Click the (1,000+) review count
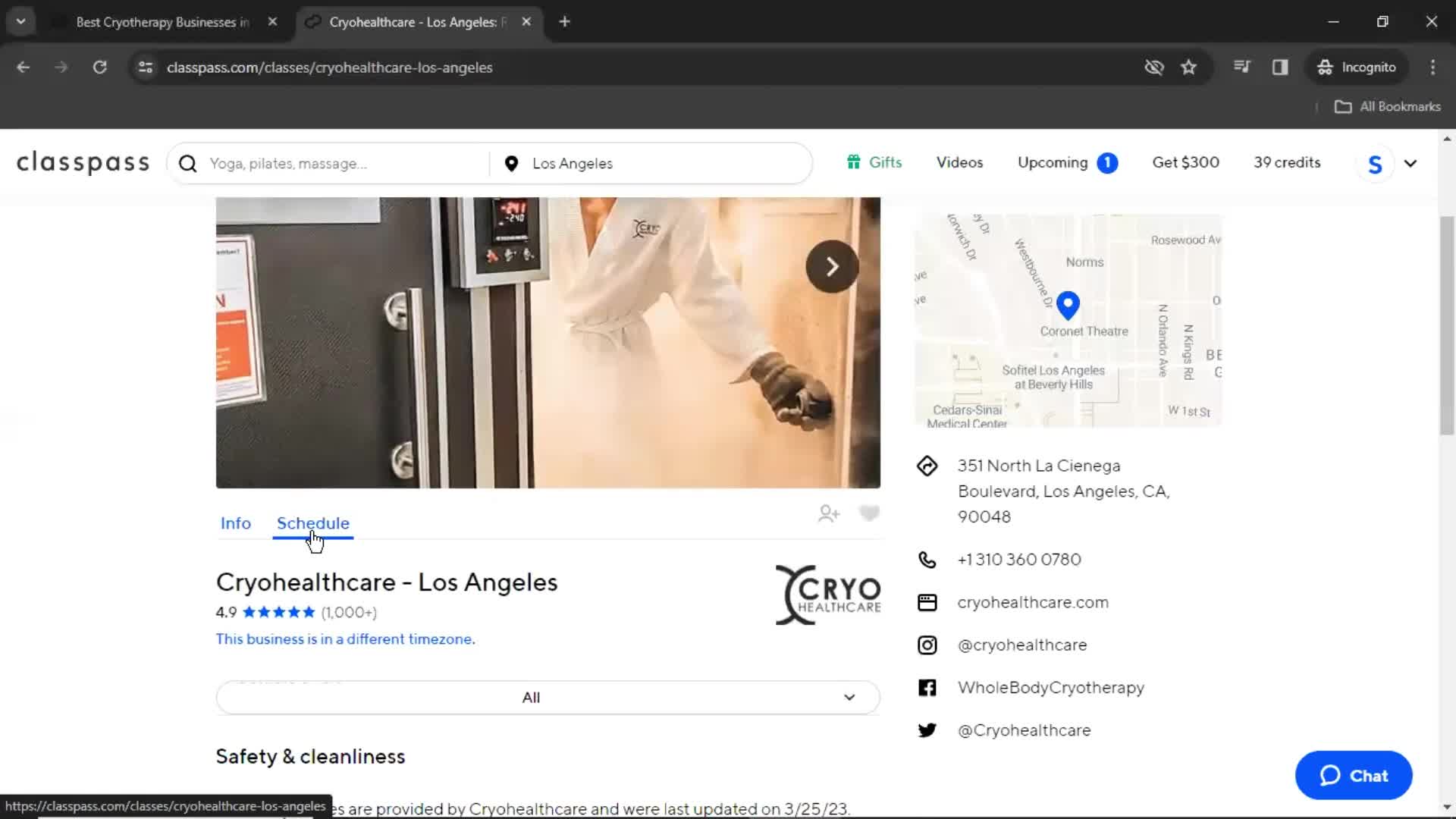Image resolution: width=1456 pixels, height=819 pixels. pyautogui.click(x=349, y=613)
